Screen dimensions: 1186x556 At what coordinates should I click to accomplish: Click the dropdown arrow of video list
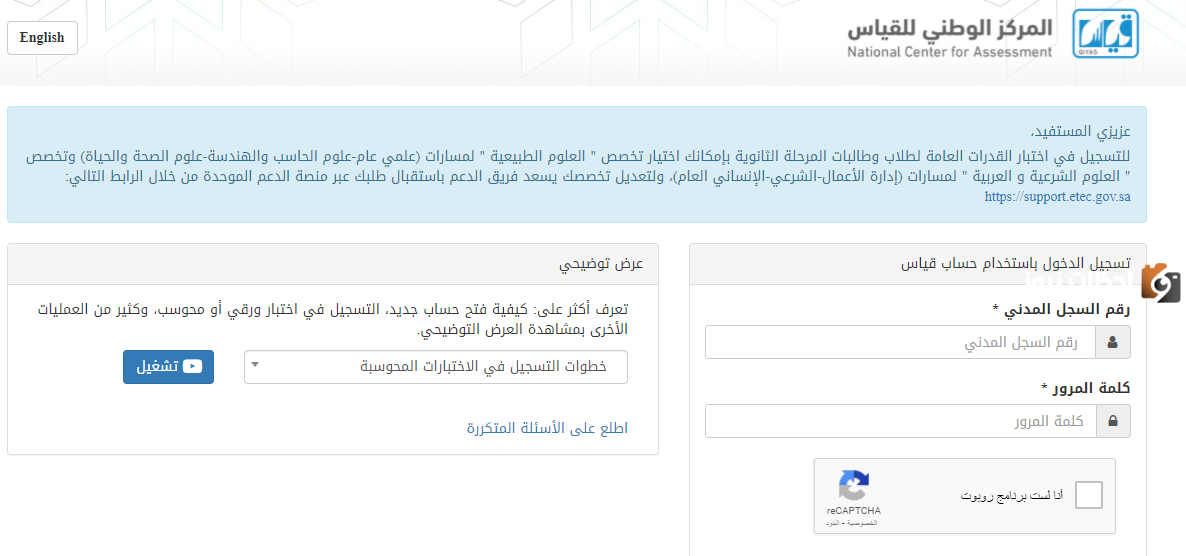(x=255, y=365)
